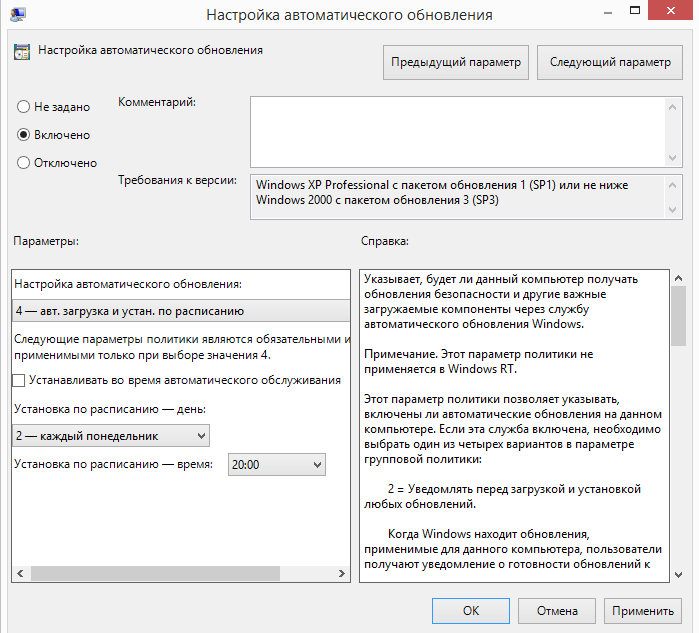Open the automatic update mode dropdown

pyautogui.click(x=180, y=311)
